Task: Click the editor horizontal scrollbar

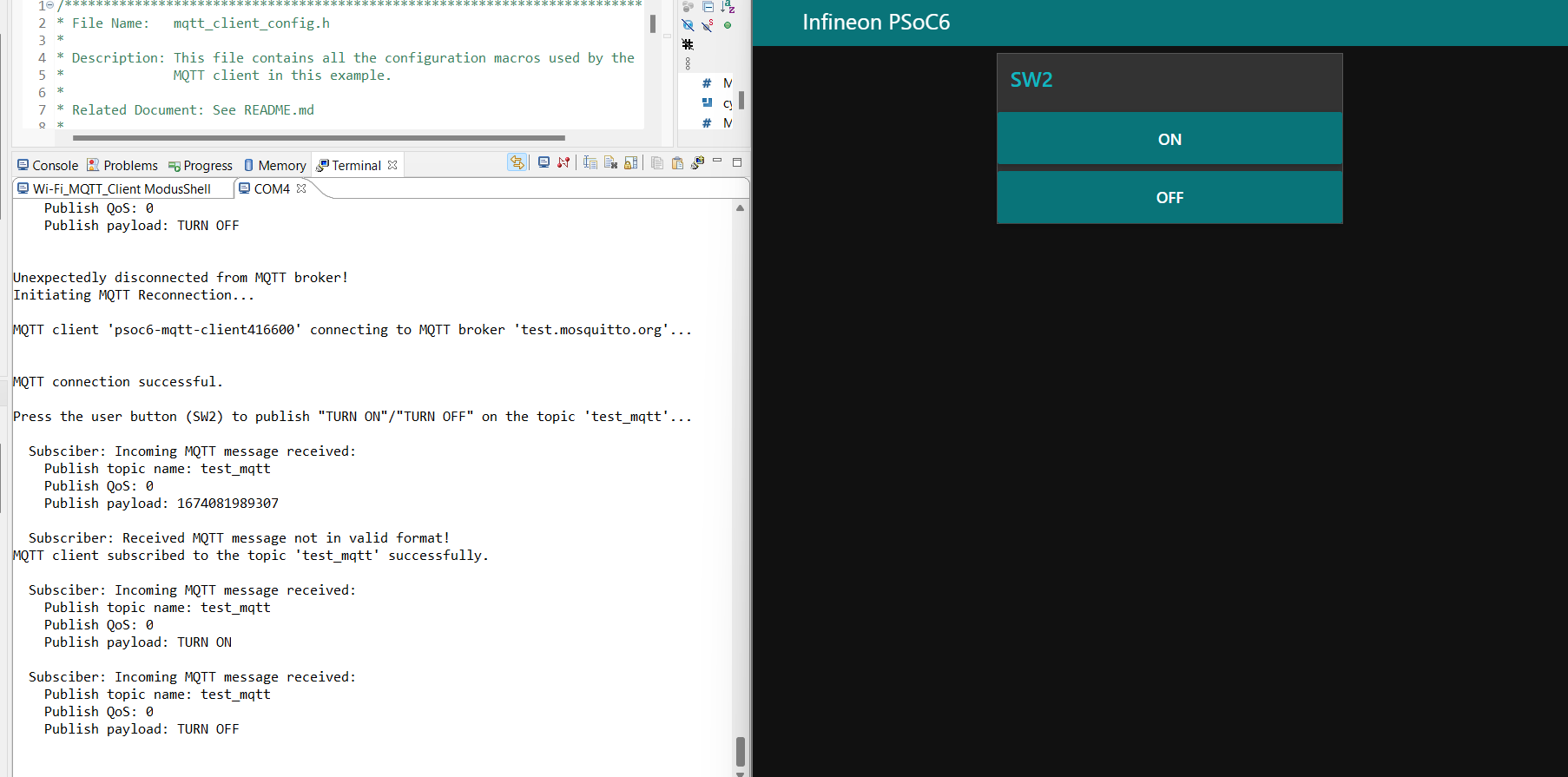Action: pyautogui.click(x=319, y=137)
